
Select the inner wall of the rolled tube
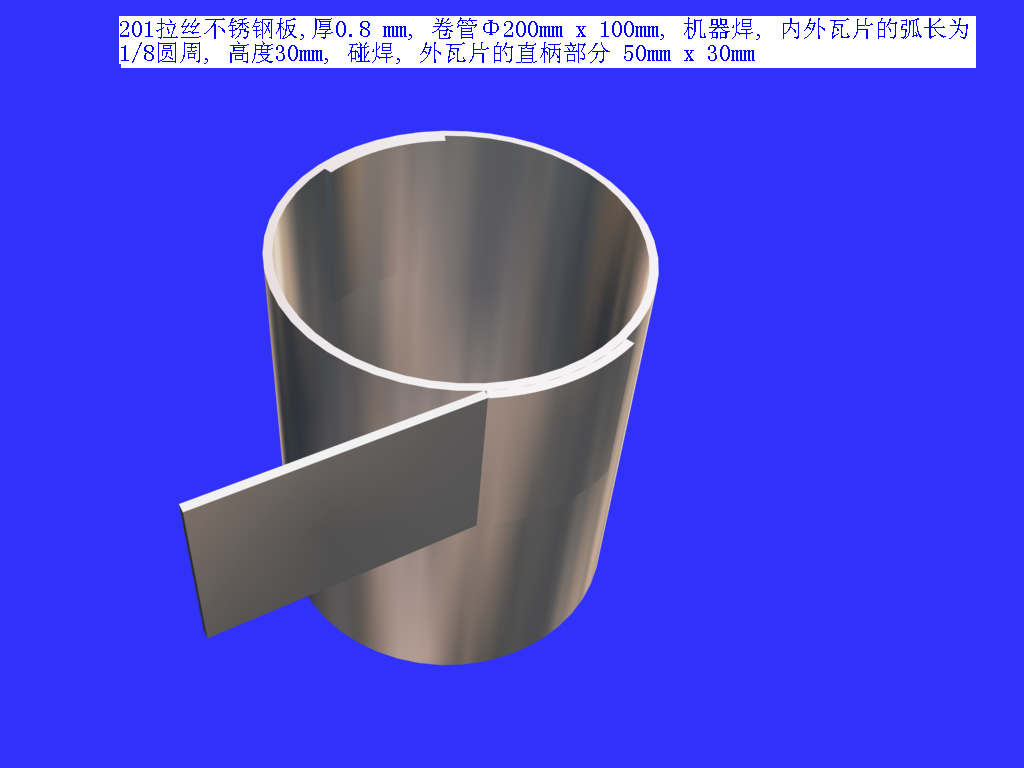(x=450, y=260)
